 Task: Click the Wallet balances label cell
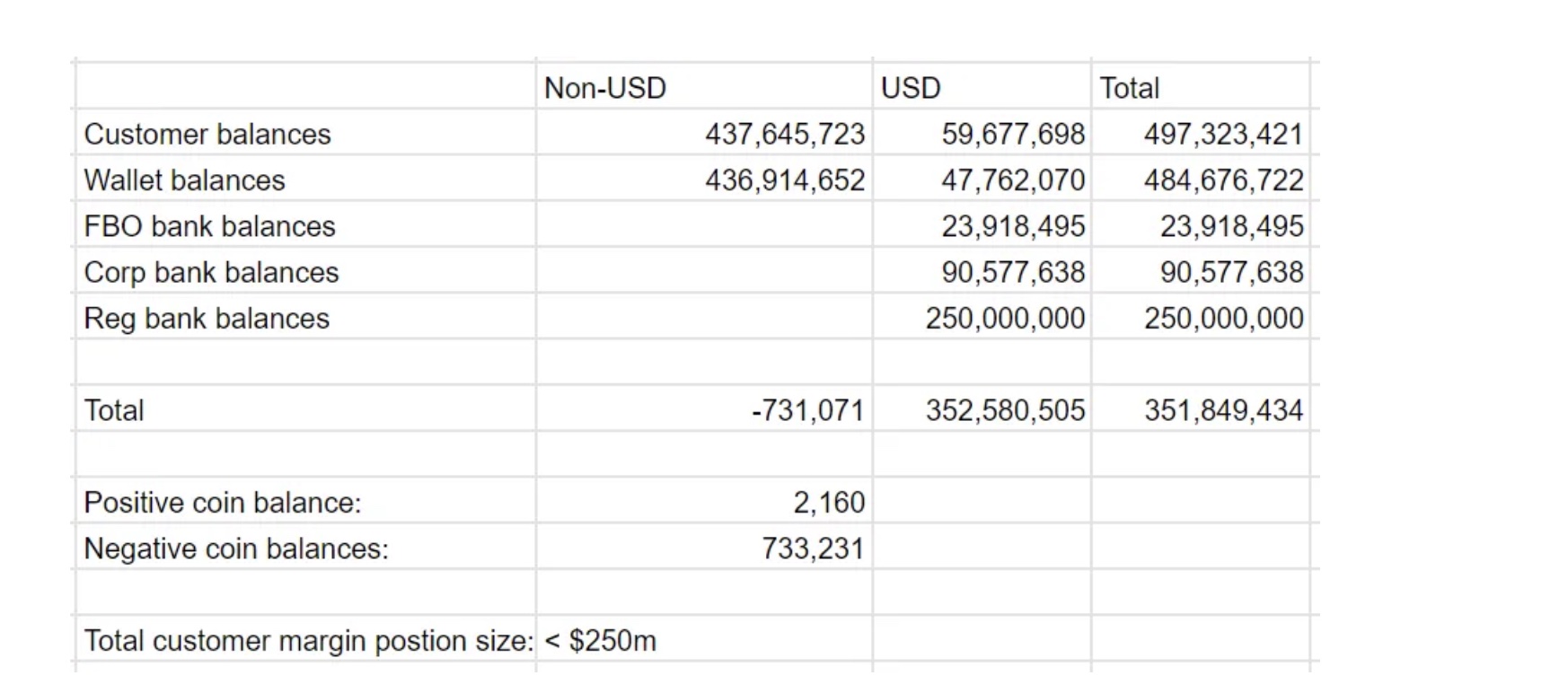pos(184,180)
